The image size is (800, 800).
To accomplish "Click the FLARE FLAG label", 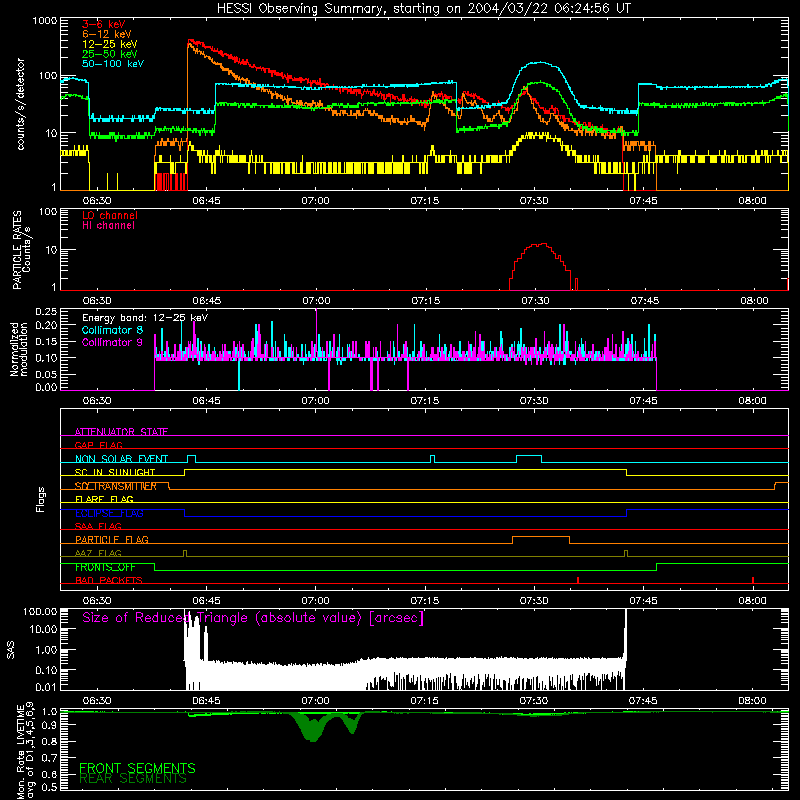I will (x=104, y=499).
